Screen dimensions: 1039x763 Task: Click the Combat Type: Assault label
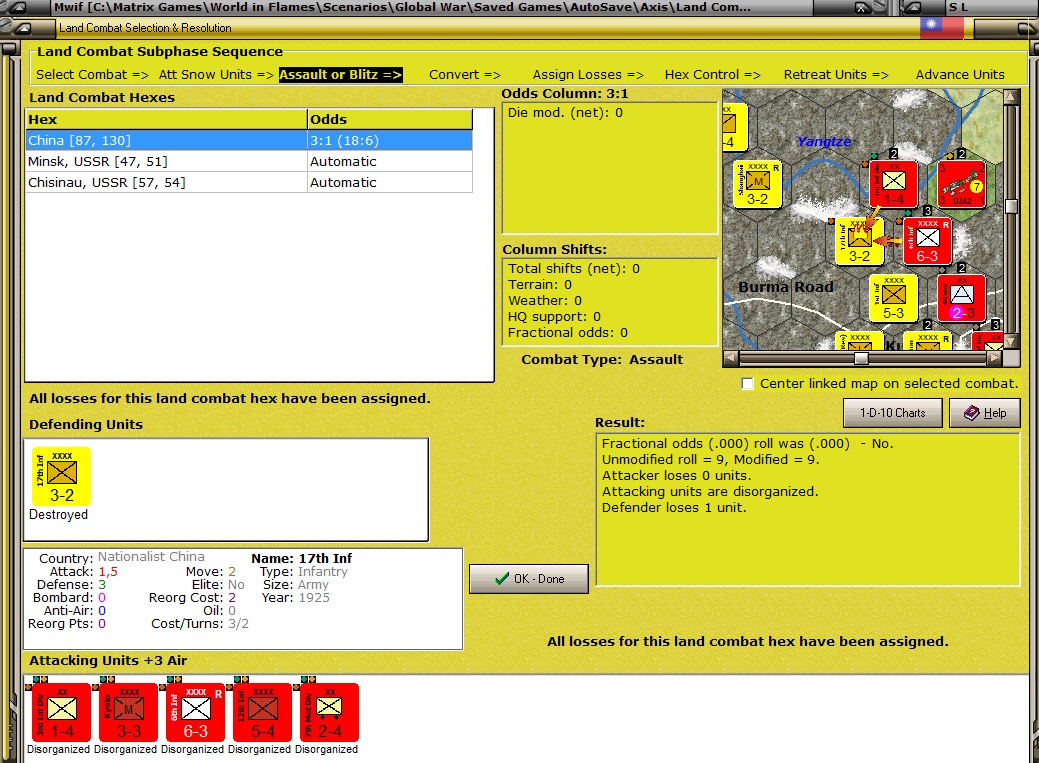tap(602, 359)
